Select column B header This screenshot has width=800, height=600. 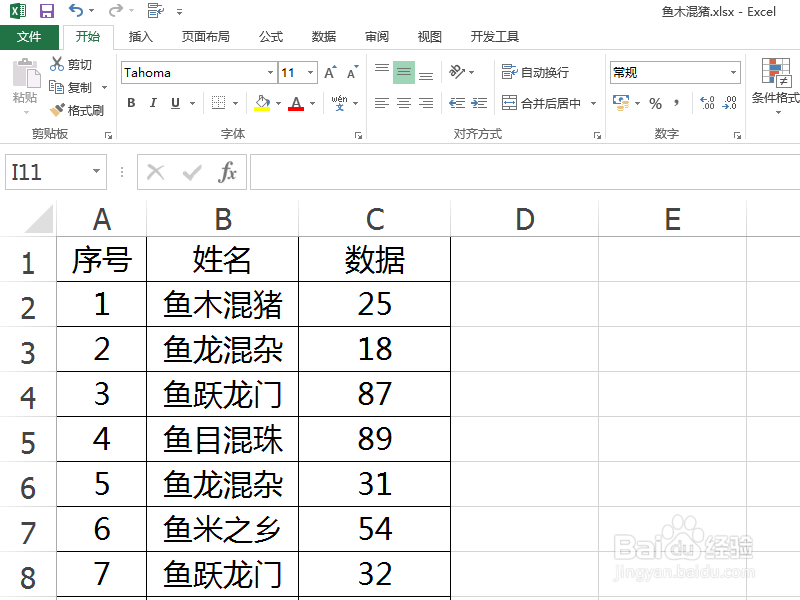[222, 219]
